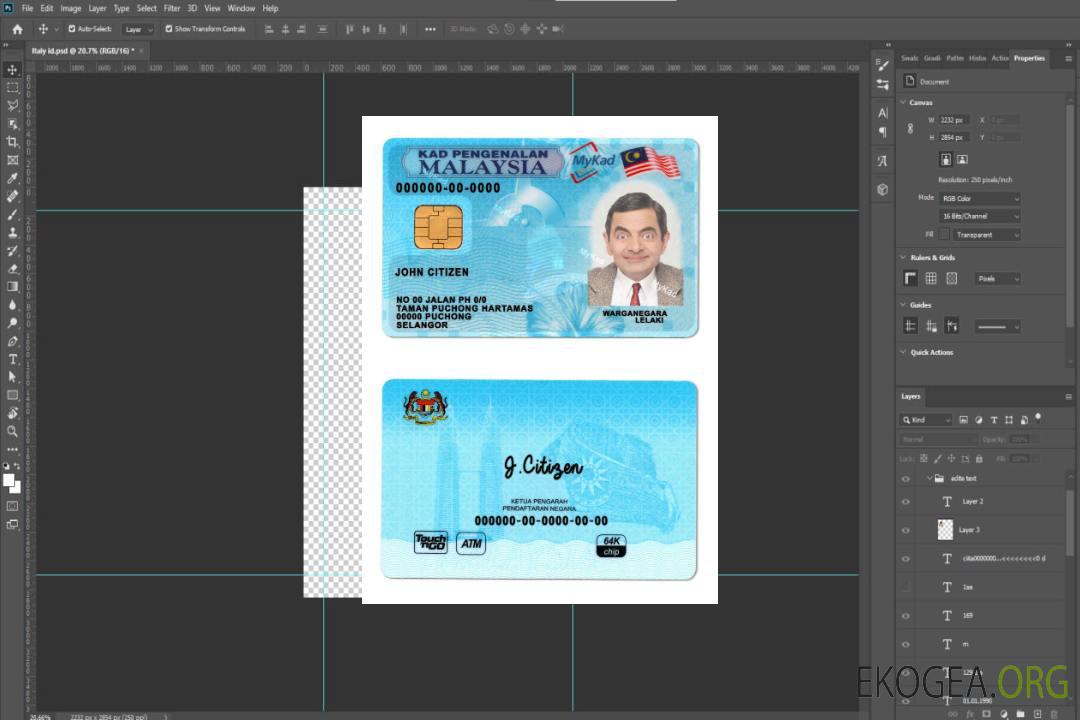The image size is (1080, 720).
Task: Select the Clone Stamp tool
Action: pyautogui.click(x=12, y=233)
